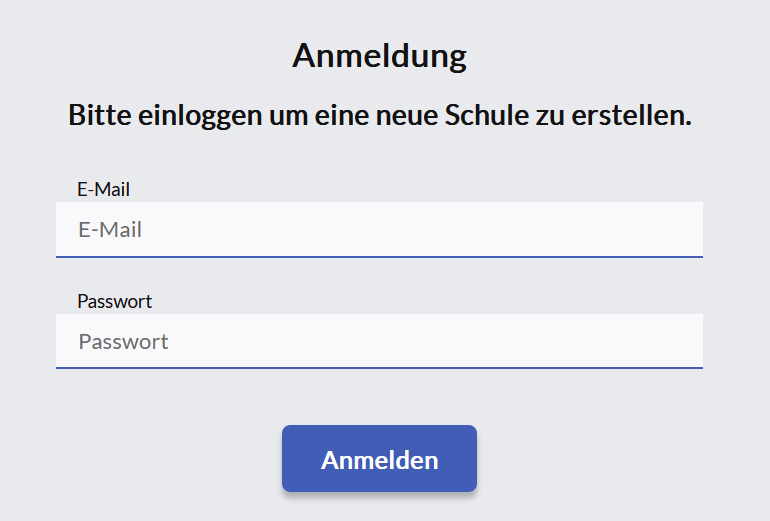The width and height of the screenshot is (770, 521).
Task: Click the E-Mail label above the field
Action: pos(104,189)
